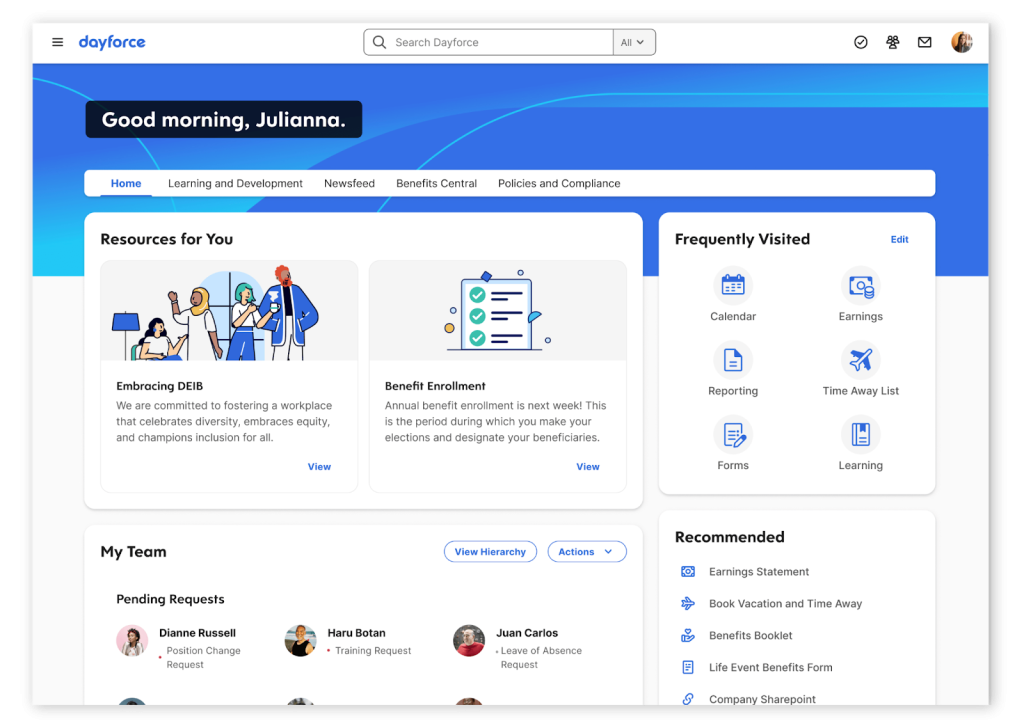The width and height of the screenshot is (1024, 728).
Task: Open Forms from Frequently Visited
Action: [x=733, y=436]
